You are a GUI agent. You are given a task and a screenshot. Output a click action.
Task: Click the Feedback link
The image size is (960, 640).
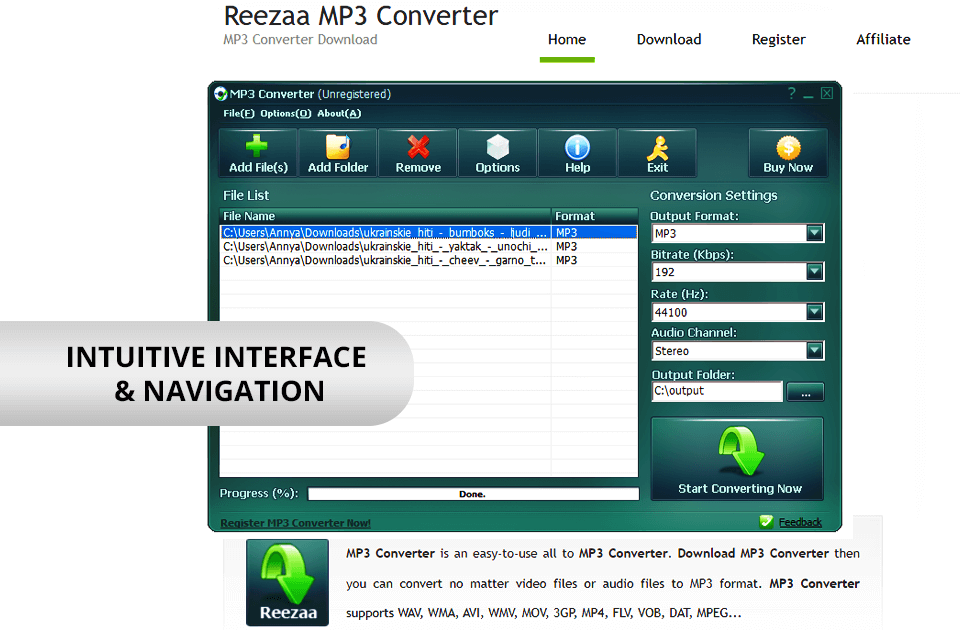(x=800, y=522)
